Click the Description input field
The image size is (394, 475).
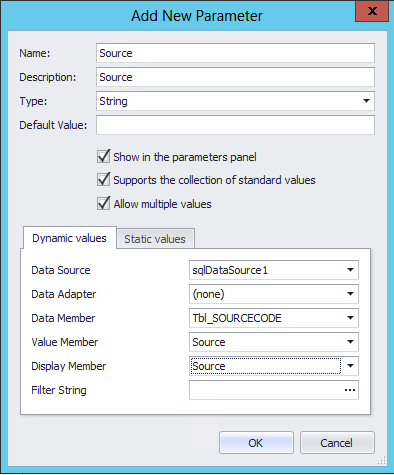pos(235,77)
